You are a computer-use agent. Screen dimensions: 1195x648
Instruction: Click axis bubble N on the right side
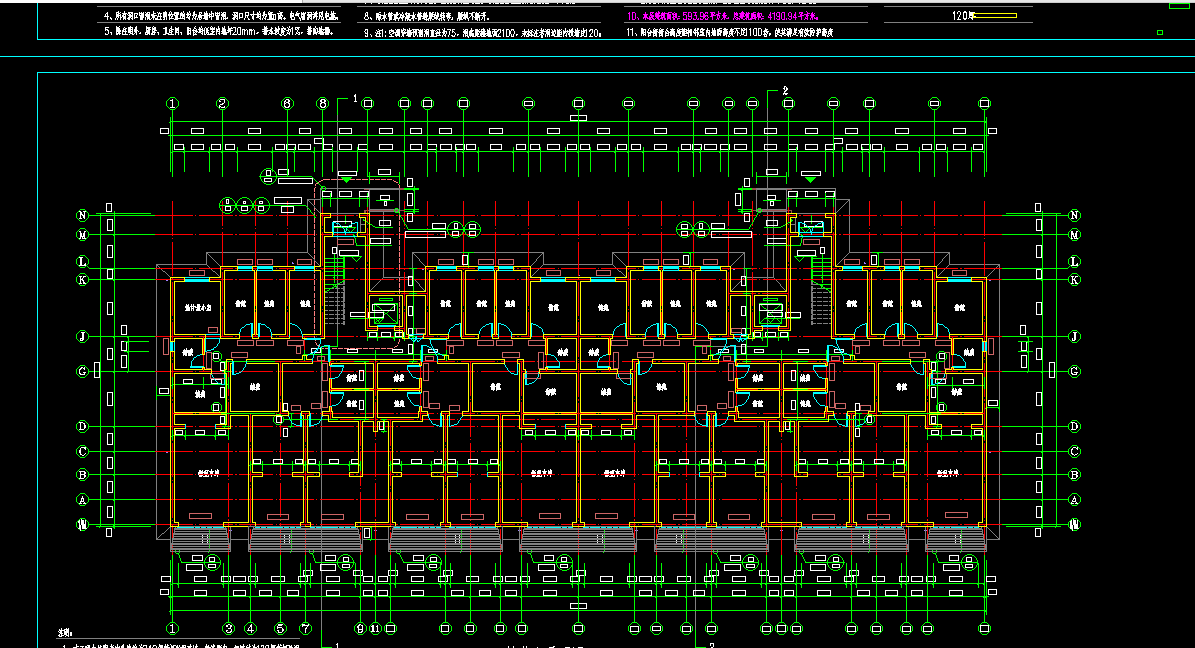[x=1075, y=216]
